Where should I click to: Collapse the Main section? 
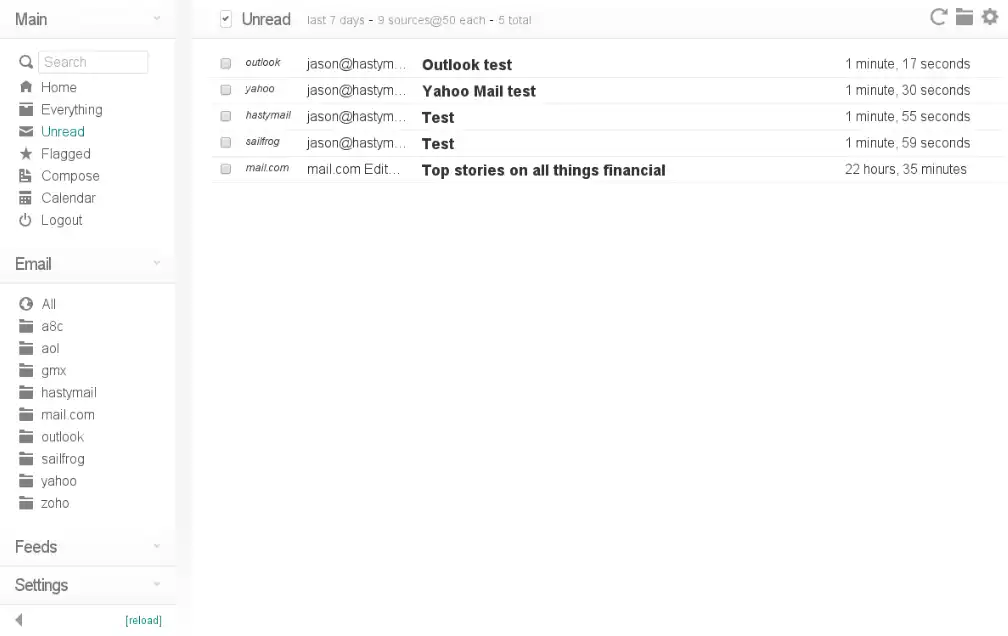click(x=157, y=19)
